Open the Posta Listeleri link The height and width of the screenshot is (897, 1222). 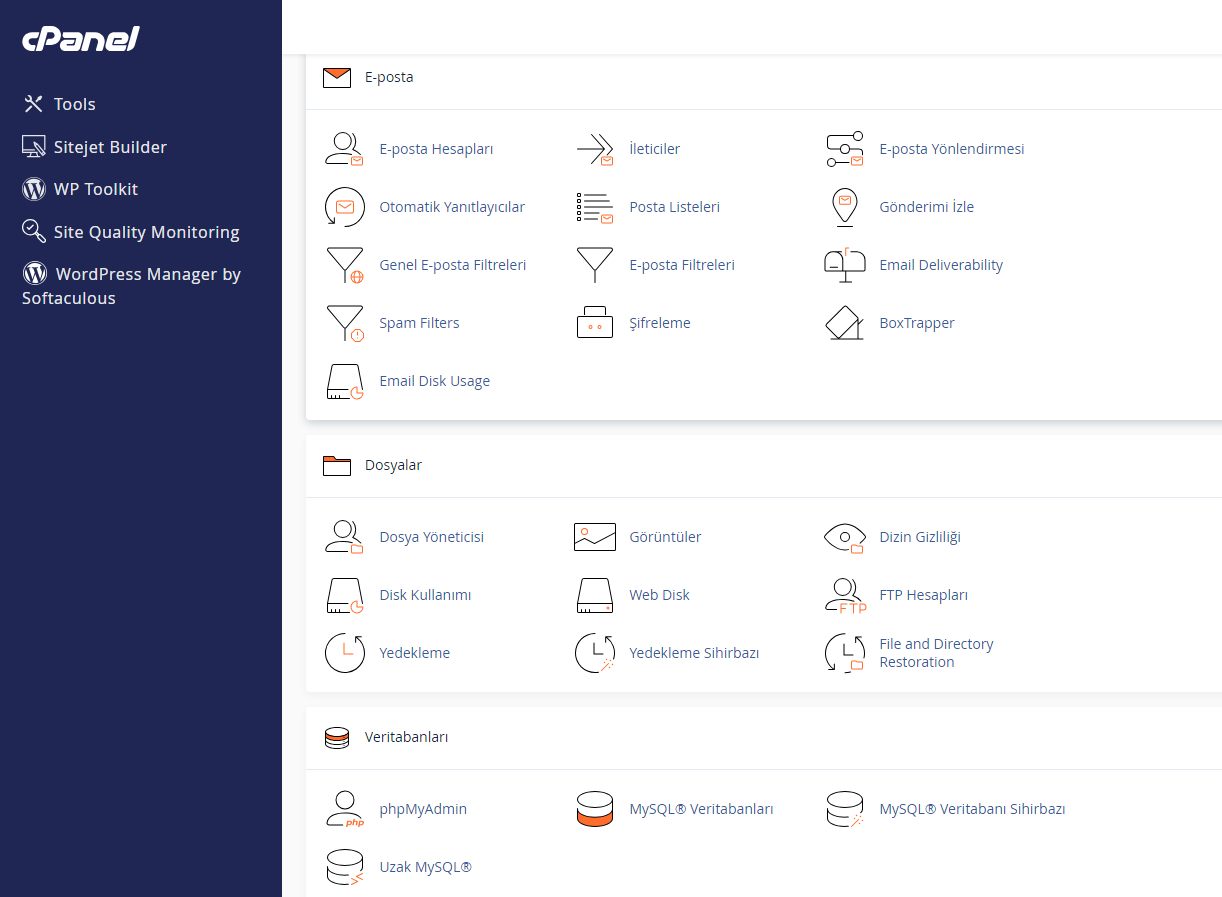click(x=675, y=207)
